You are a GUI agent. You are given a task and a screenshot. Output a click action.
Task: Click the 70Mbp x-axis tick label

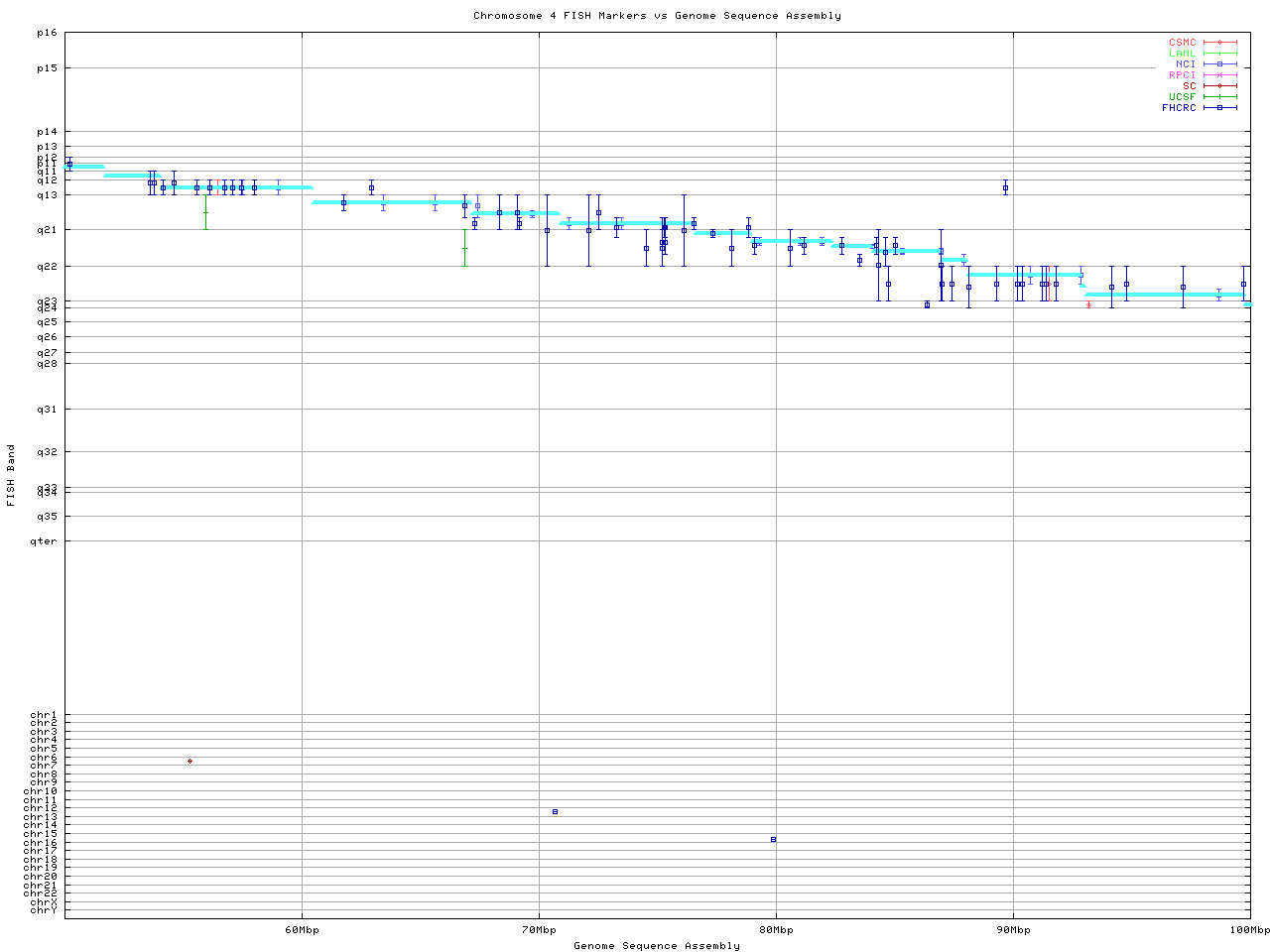point(539,930)
